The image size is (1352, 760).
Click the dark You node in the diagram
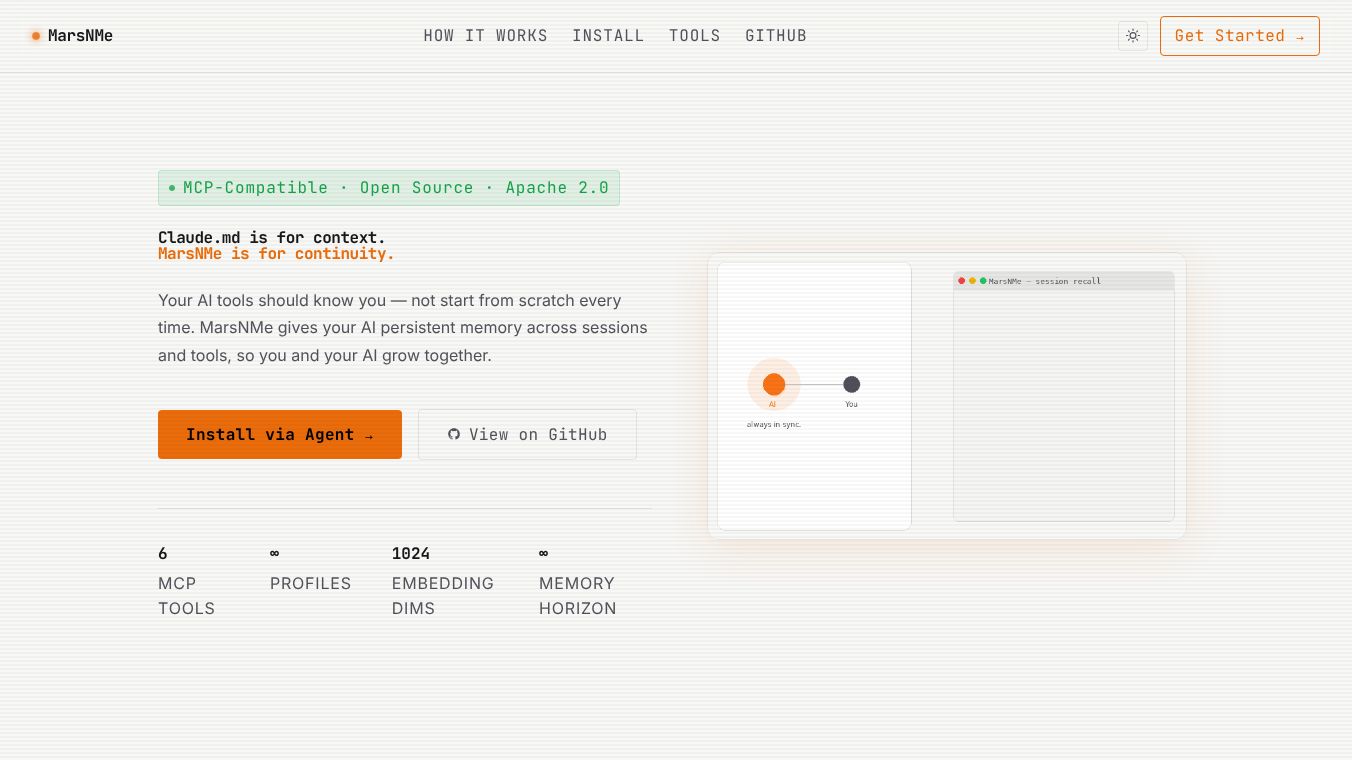pos(851,384)
